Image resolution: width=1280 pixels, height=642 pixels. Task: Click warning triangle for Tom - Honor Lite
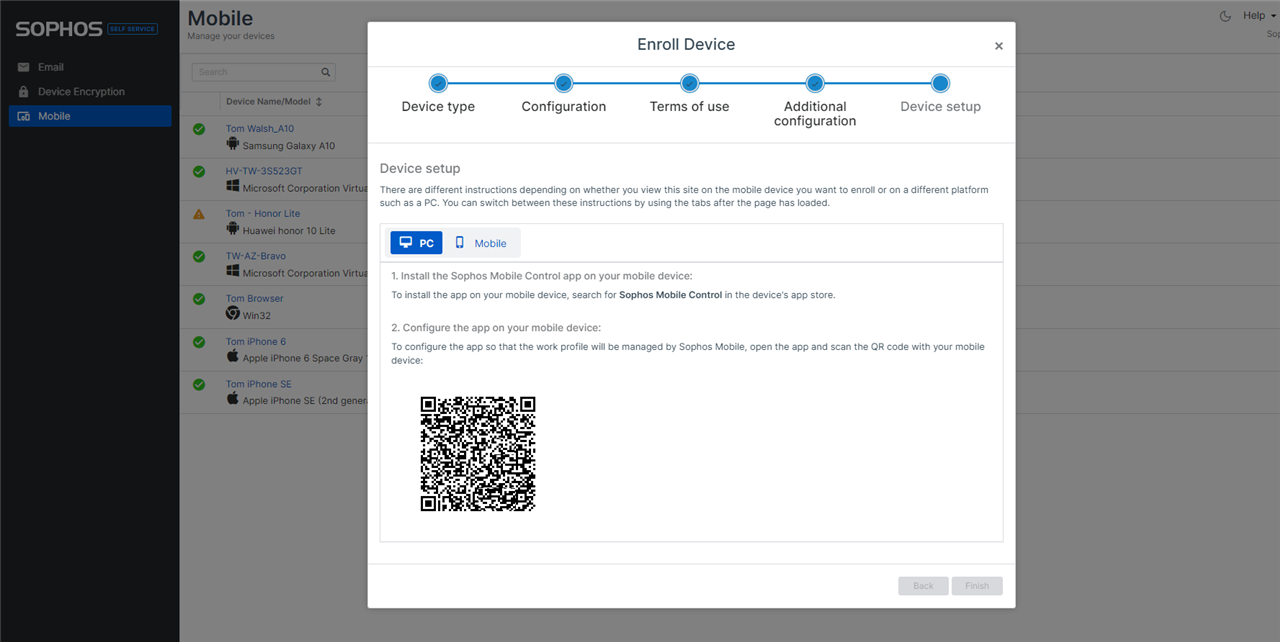(199, 214)
